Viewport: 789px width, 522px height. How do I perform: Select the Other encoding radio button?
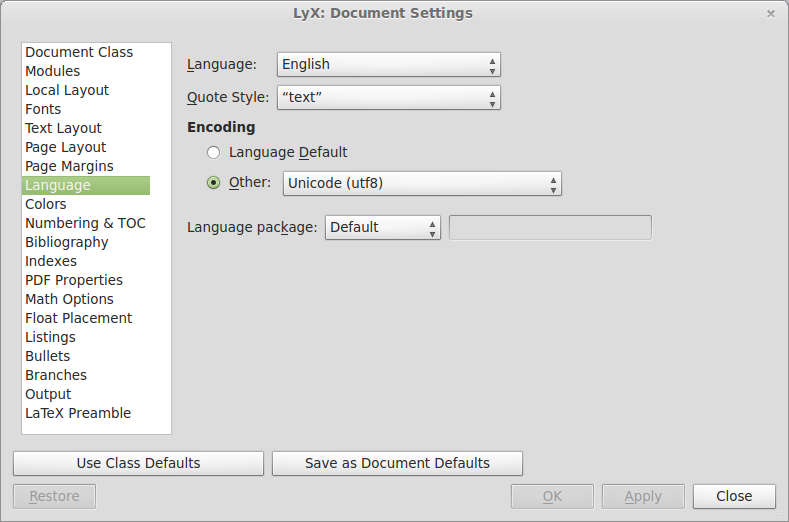pyautogui.click(x=213, y=183)
